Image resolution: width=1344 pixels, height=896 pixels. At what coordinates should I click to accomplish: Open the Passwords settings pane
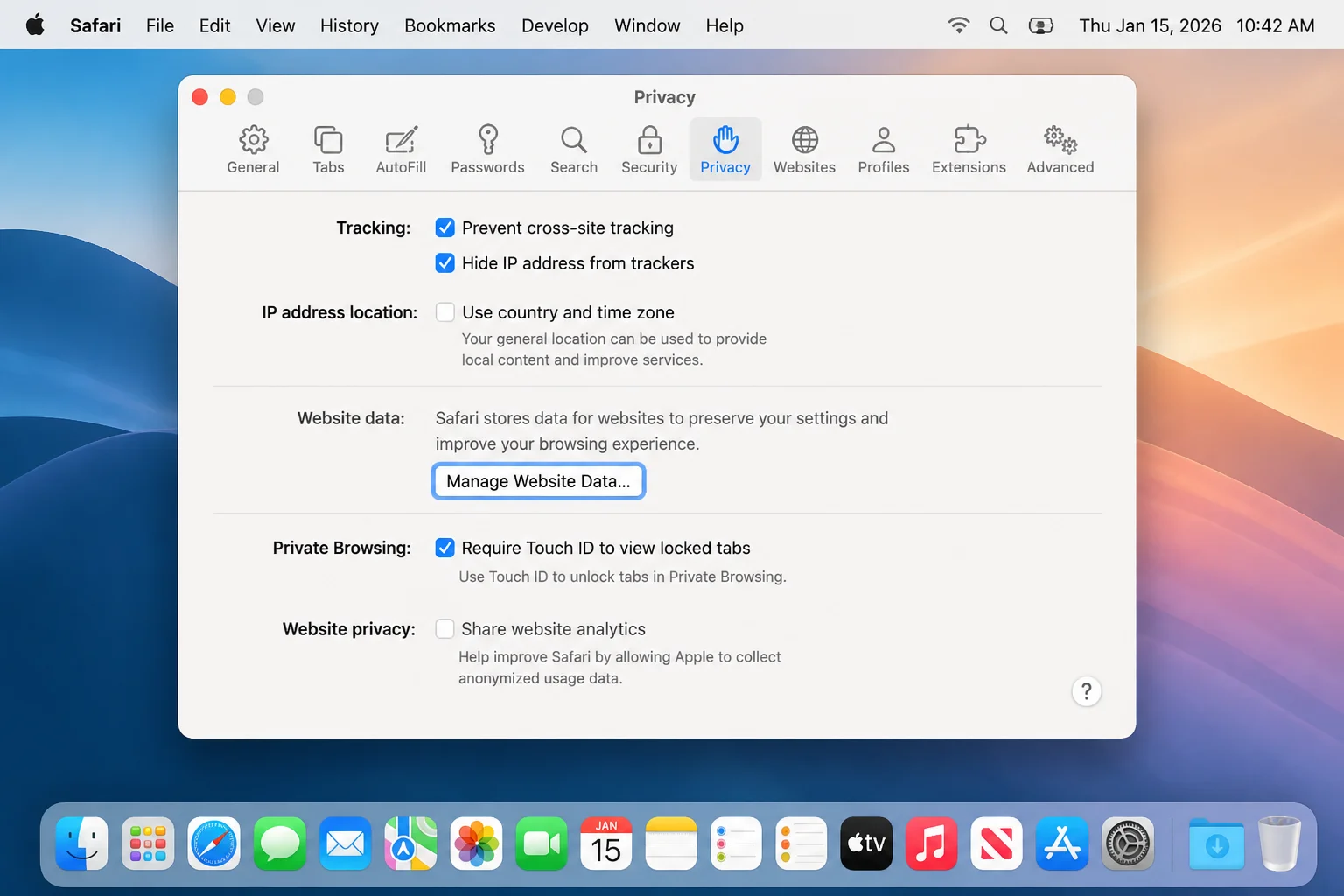point(487,150)
